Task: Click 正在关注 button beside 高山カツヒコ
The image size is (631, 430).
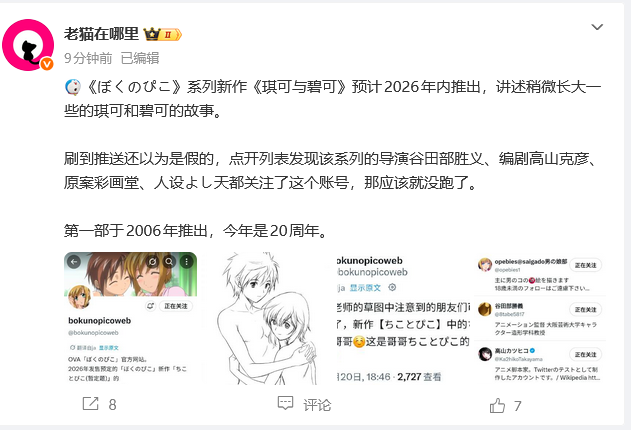Action: 586,354
